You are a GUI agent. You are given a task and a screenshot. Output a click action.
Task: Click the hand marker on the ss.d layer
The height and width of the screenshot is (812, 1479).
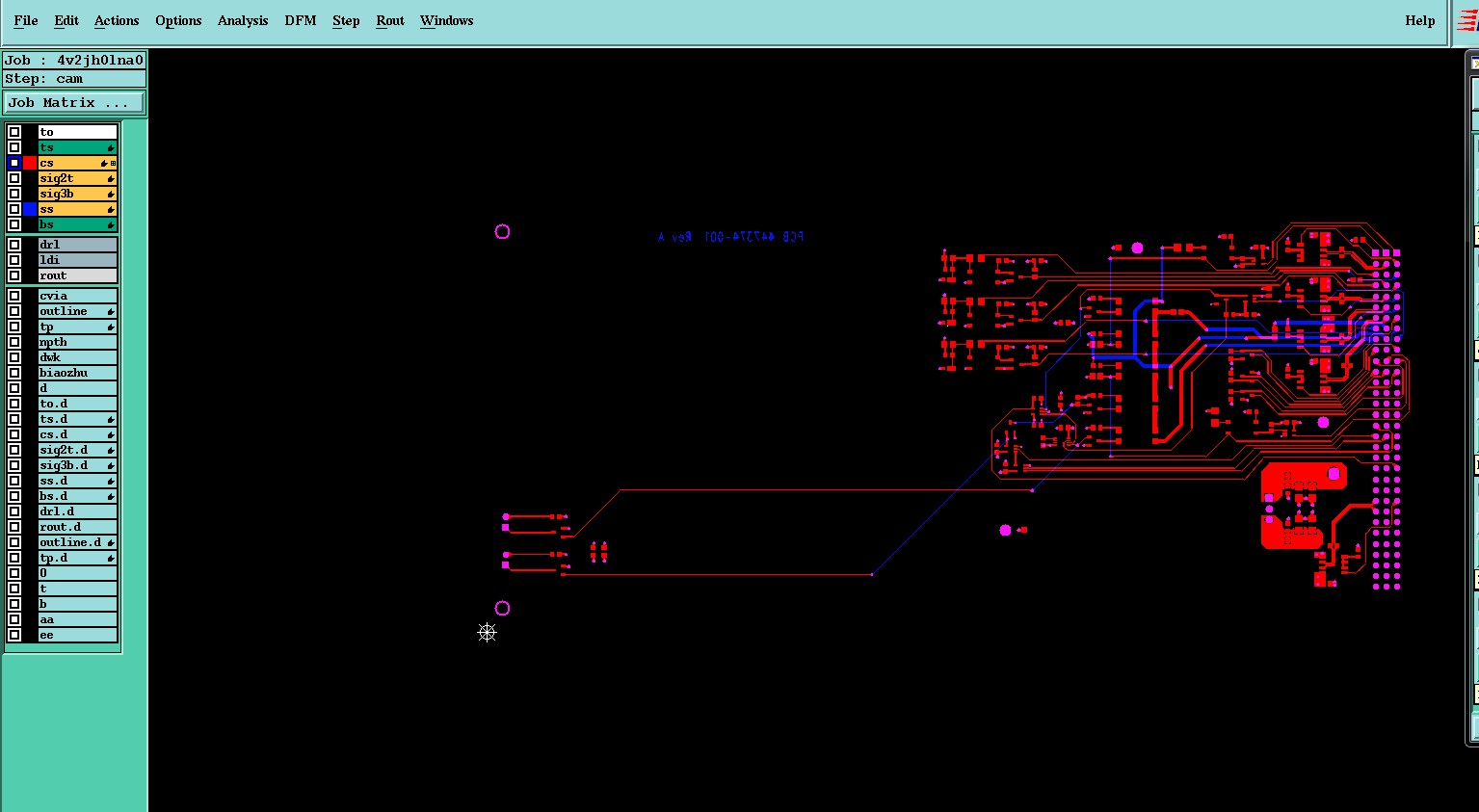111,481
